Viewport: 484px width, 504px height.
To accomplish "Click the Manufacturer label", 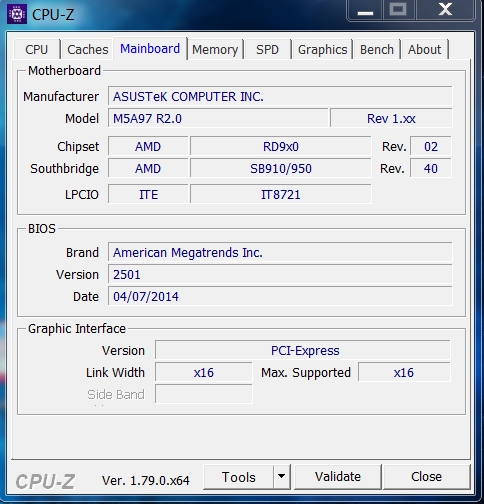I will pos(61,97).
